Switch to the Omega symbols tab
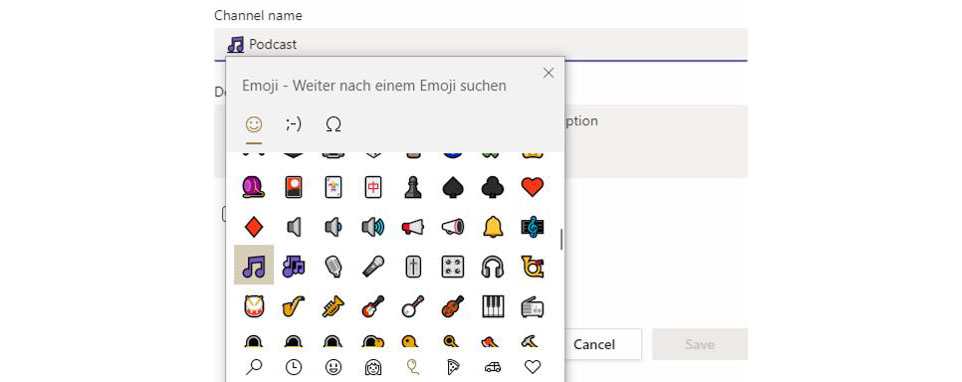This screenshot has width=962, height=382. pos(333,124)
